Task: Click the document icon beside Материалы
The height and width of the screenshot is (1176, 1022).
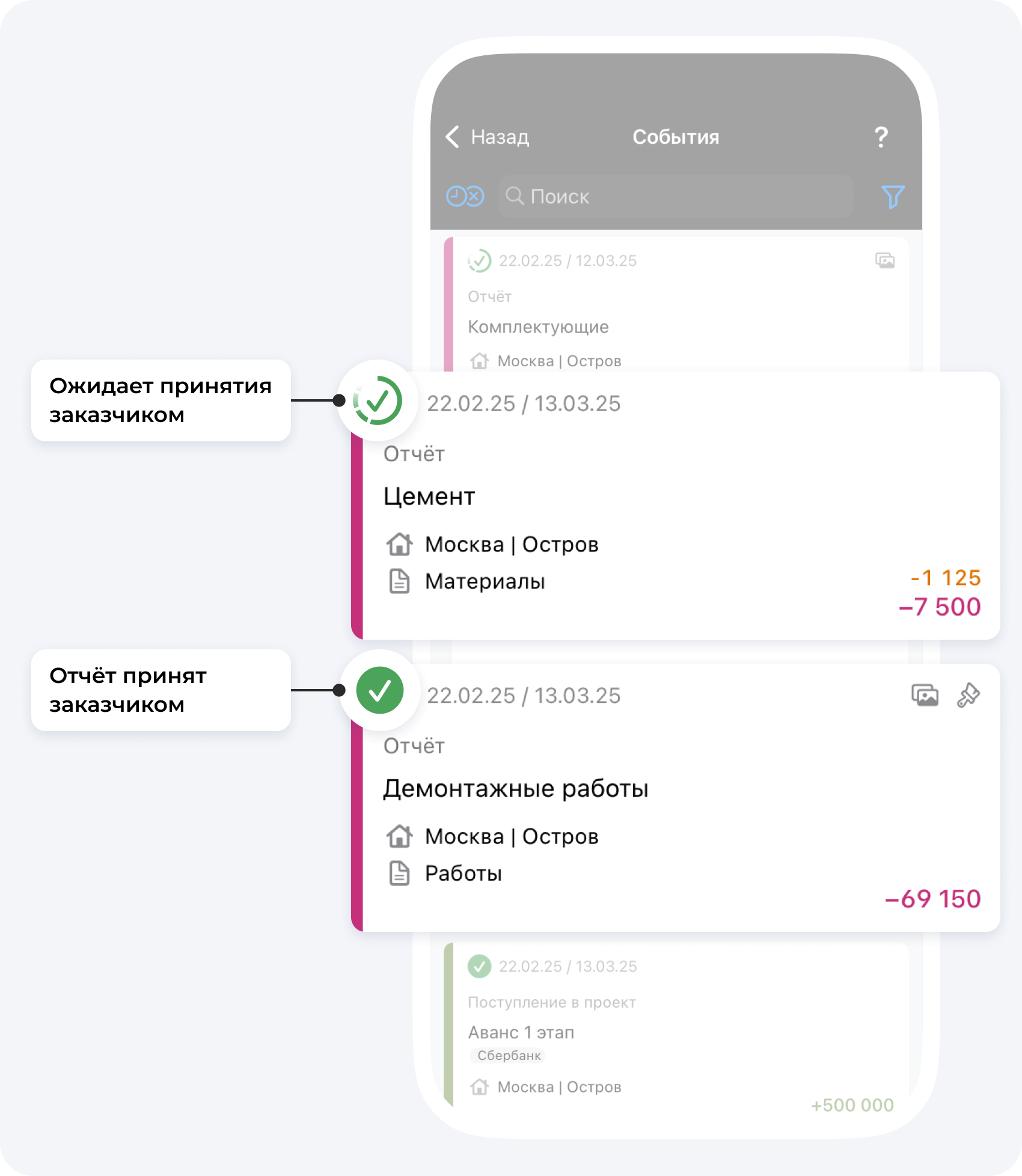Action: click(x=399, y=581)
